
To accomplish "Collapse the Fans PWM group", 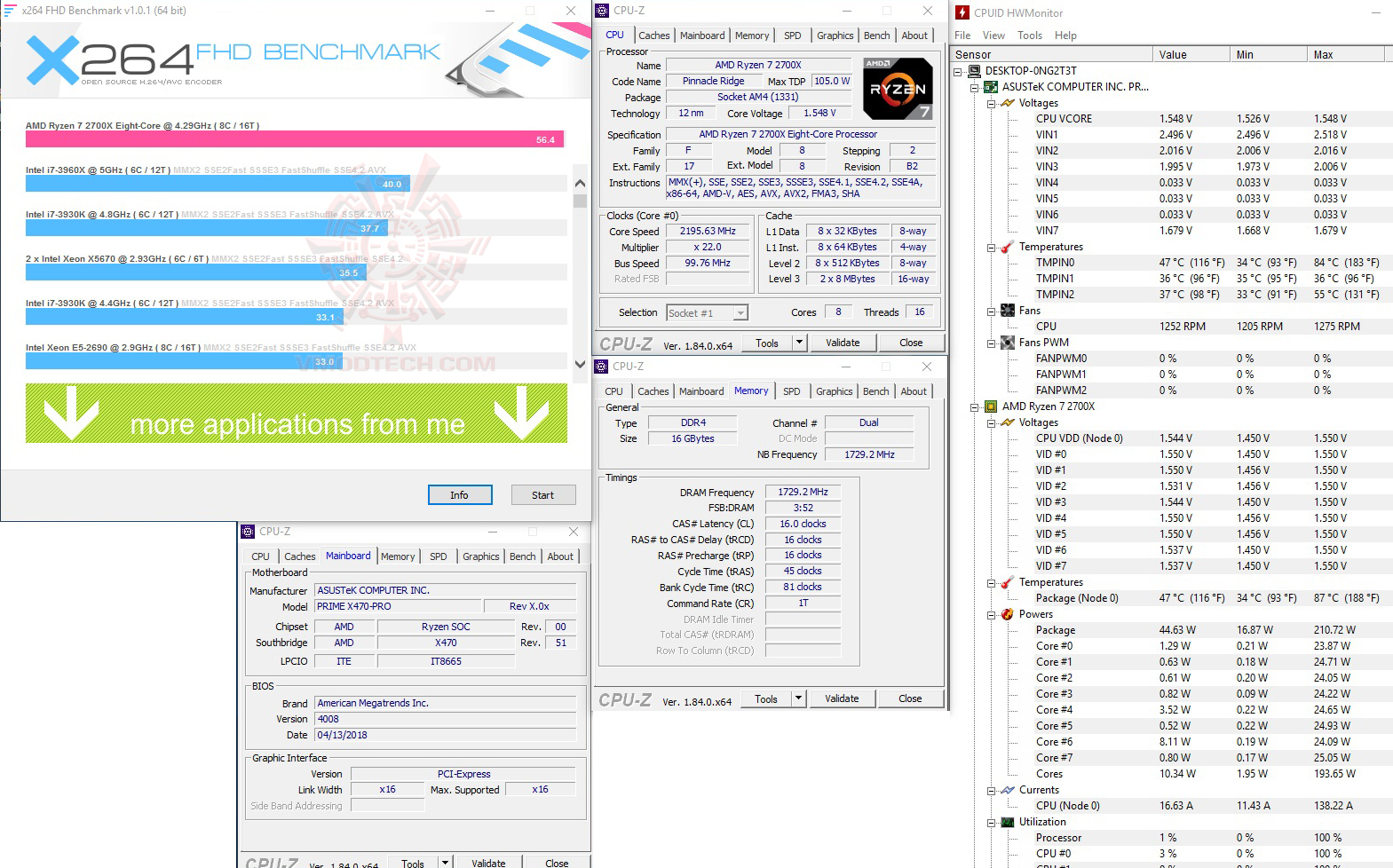I will pos(991,343).
